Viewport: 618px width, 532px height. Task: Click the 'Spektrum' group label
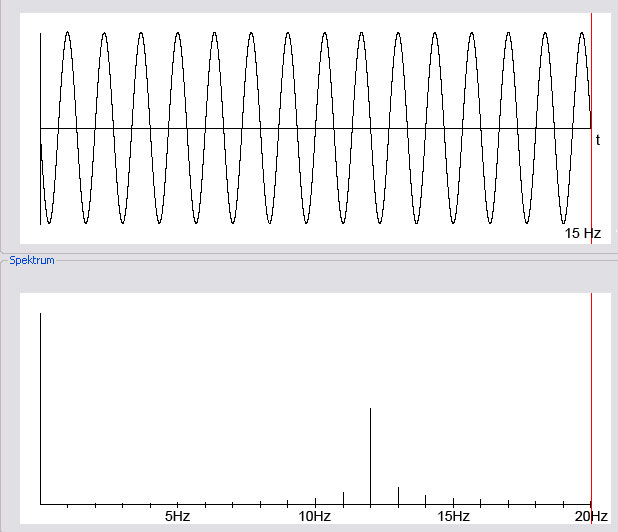click(32, 260)
